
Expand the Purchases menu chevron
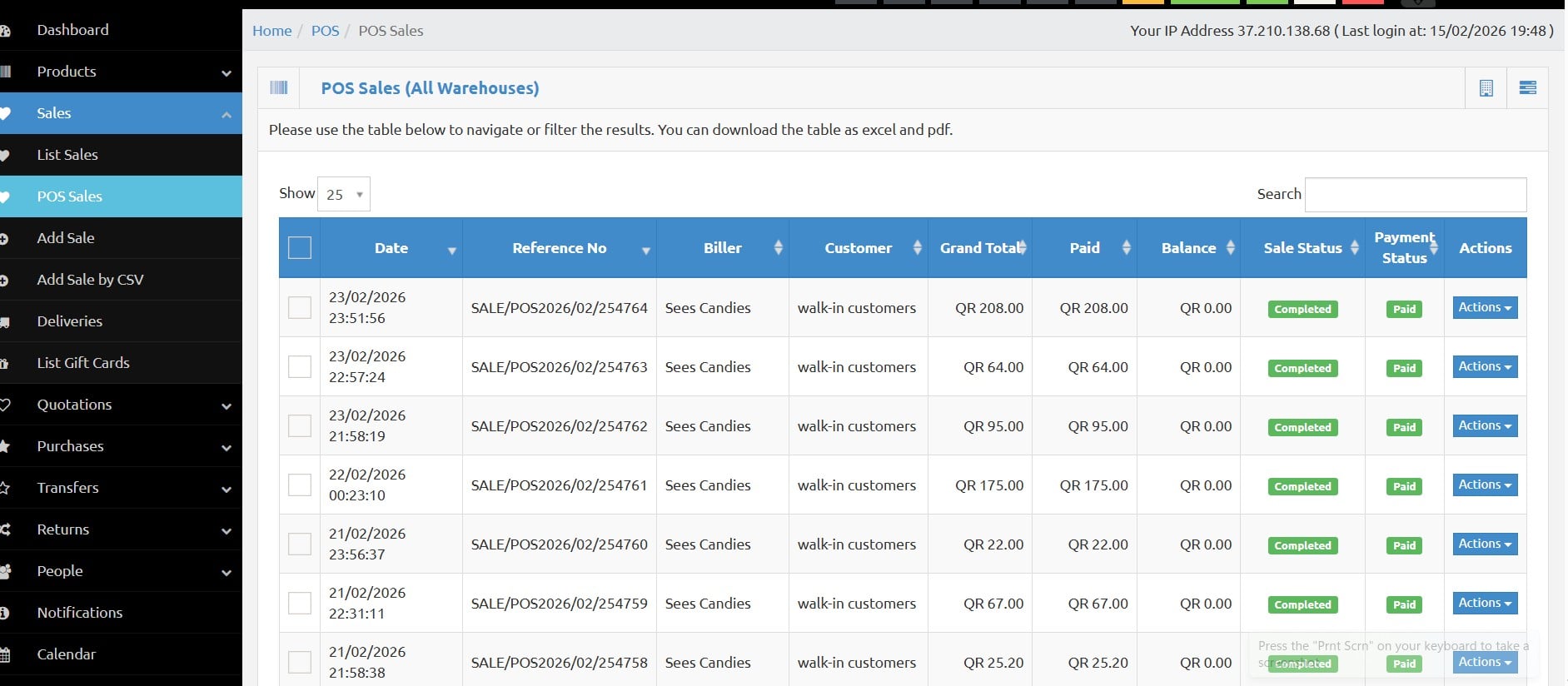(226, 448)
